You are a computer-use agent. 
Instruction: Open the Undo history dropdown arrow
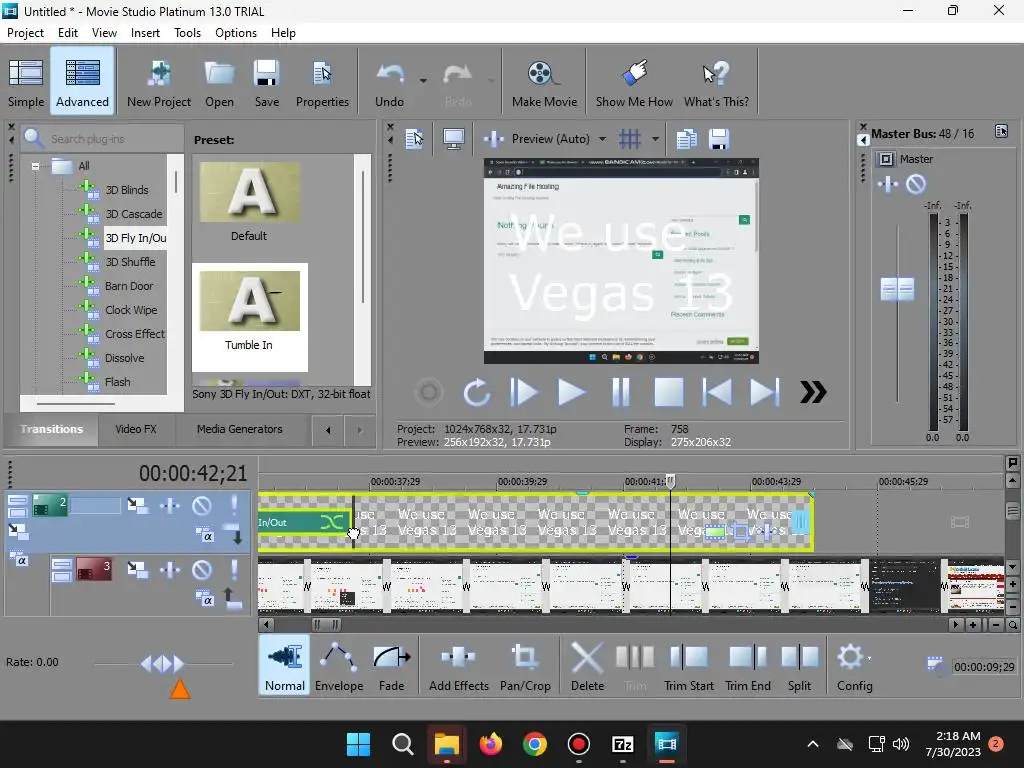pos(423,81)
